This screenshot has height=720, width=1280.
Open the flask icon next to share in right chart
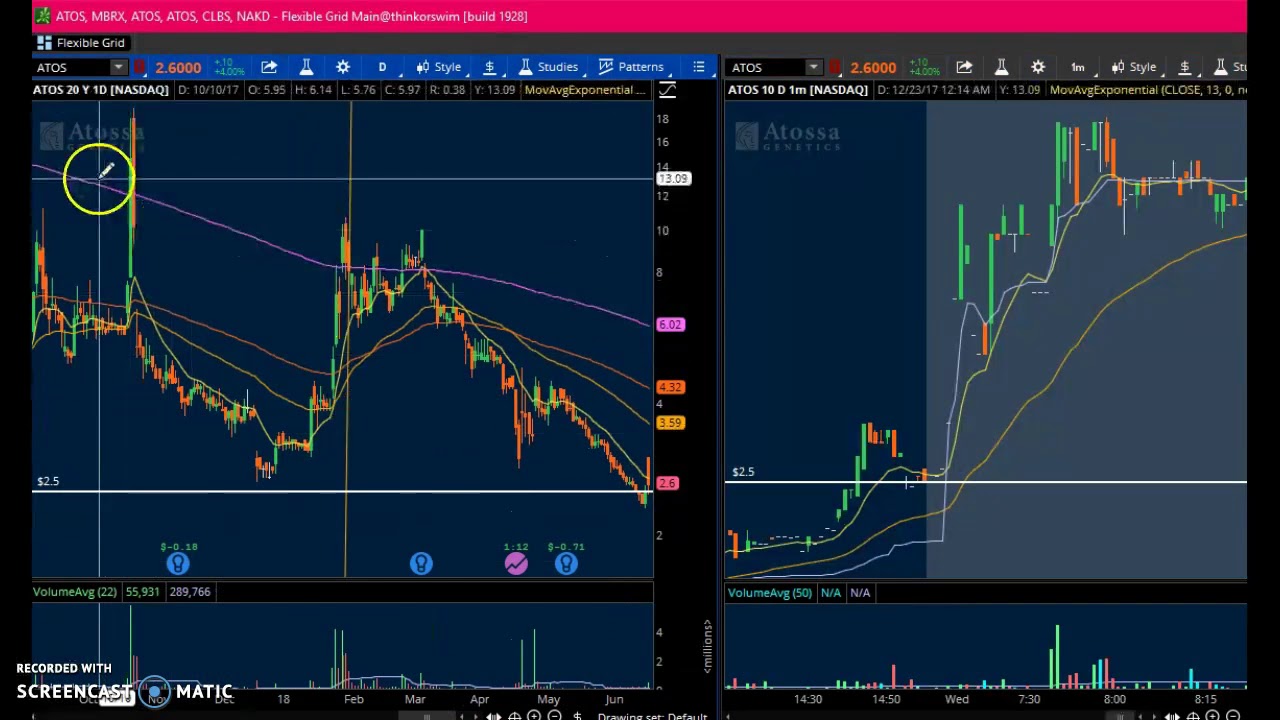click(1001, 67)
